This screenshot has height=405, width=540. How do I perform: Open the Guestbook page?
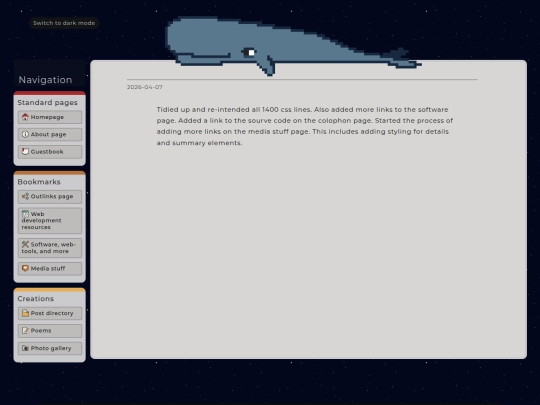click(50, 152)
